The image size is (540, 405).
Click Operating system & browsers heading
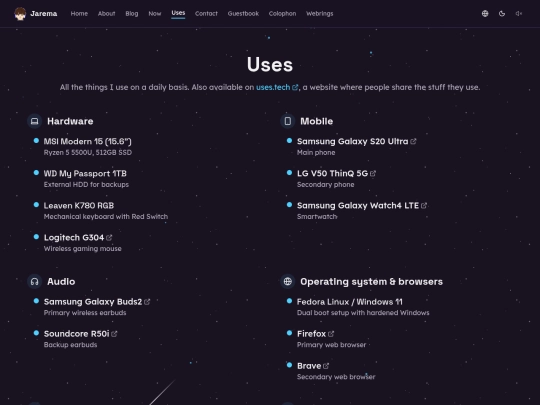coord(372,282)
